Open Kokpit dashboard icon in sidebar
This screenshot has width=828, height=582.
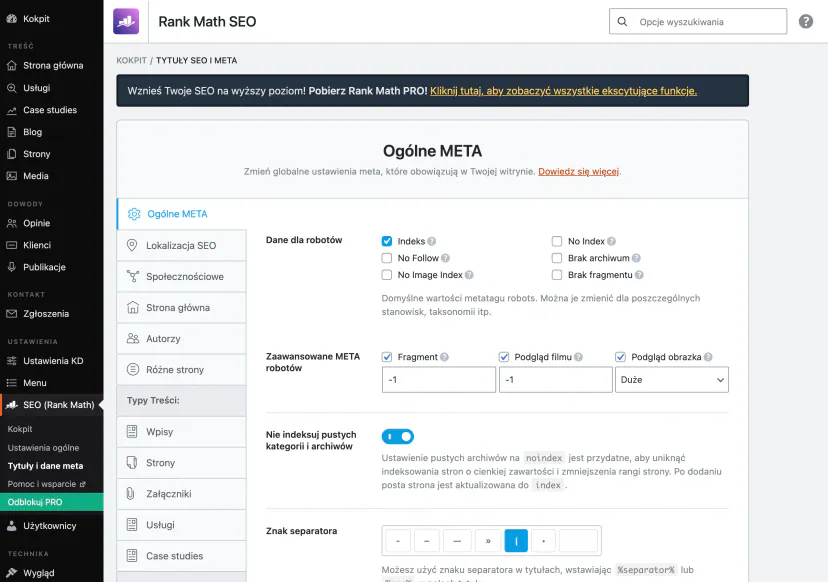coord(12,18)
